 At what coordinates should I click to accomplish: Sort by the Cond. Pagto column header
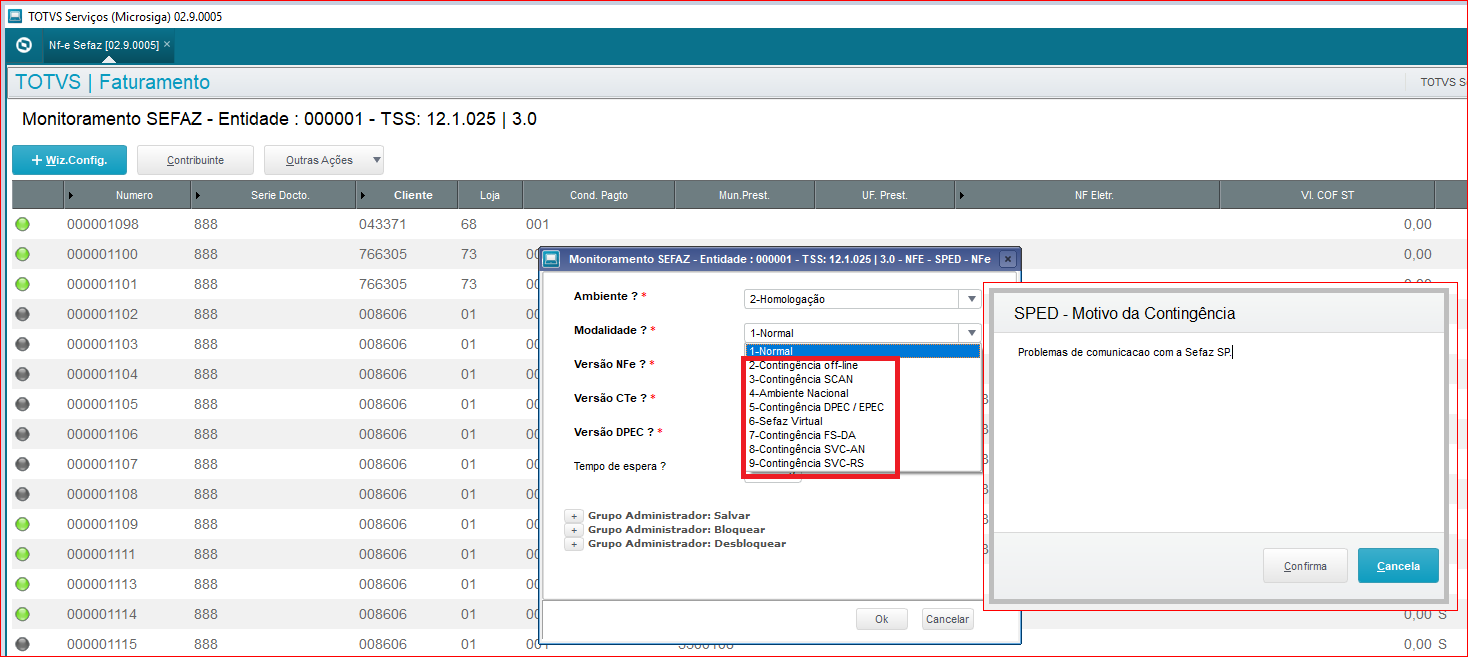pyautogui.click(x=599, y=195)
